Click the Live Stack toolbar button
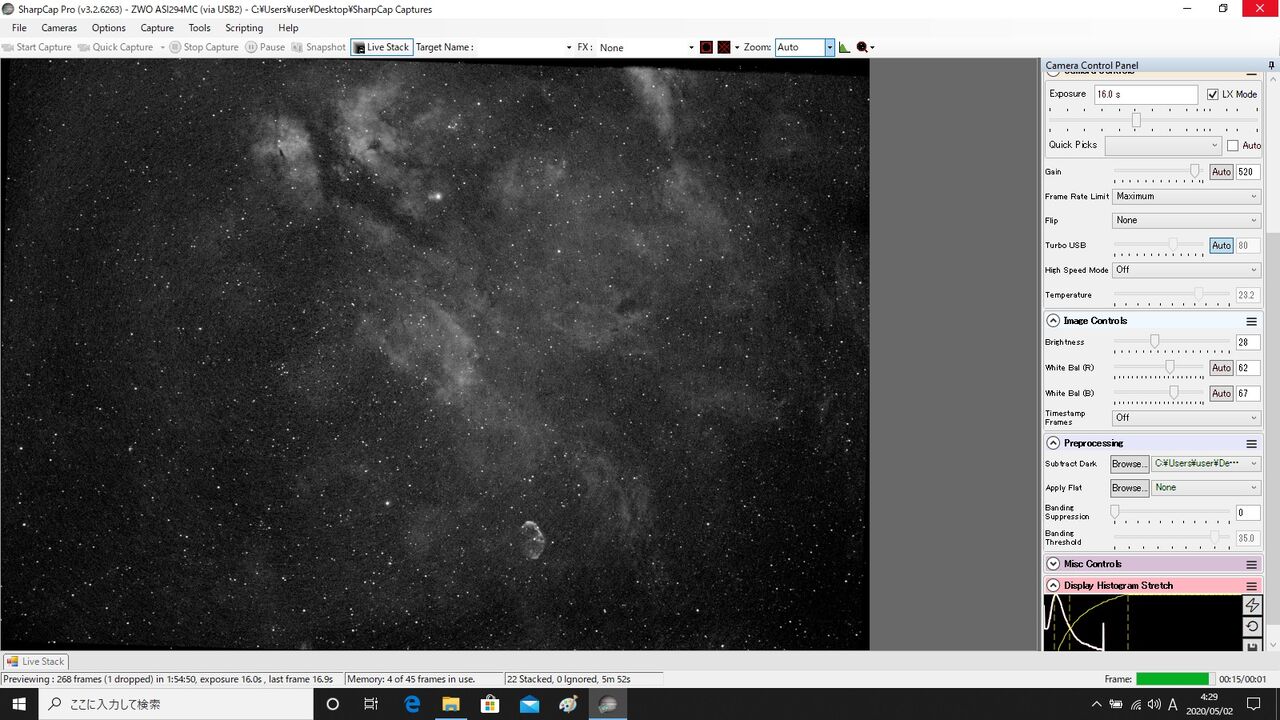Viewport: 1280px width, 720px height. click(382, 47)
